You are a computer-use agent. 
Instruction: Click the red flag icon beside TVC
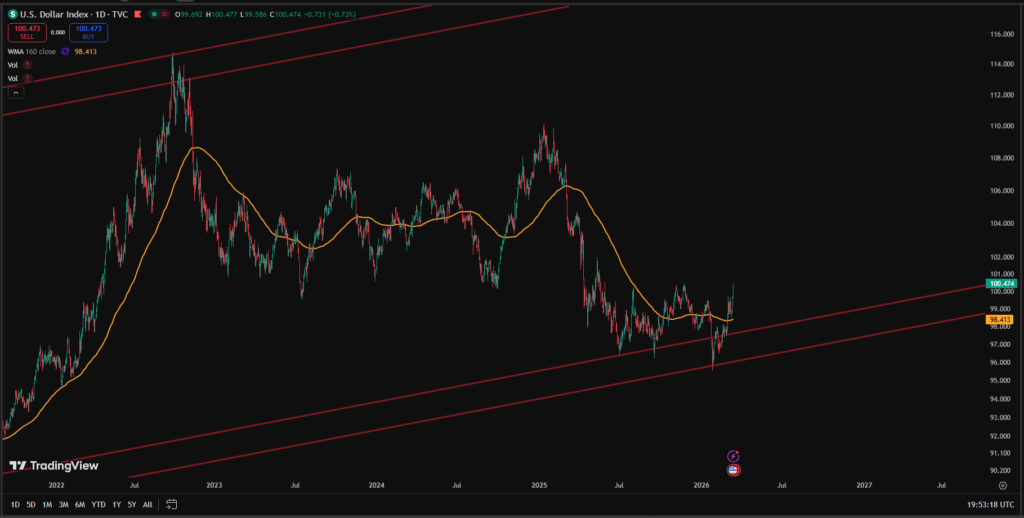[137, 14]
